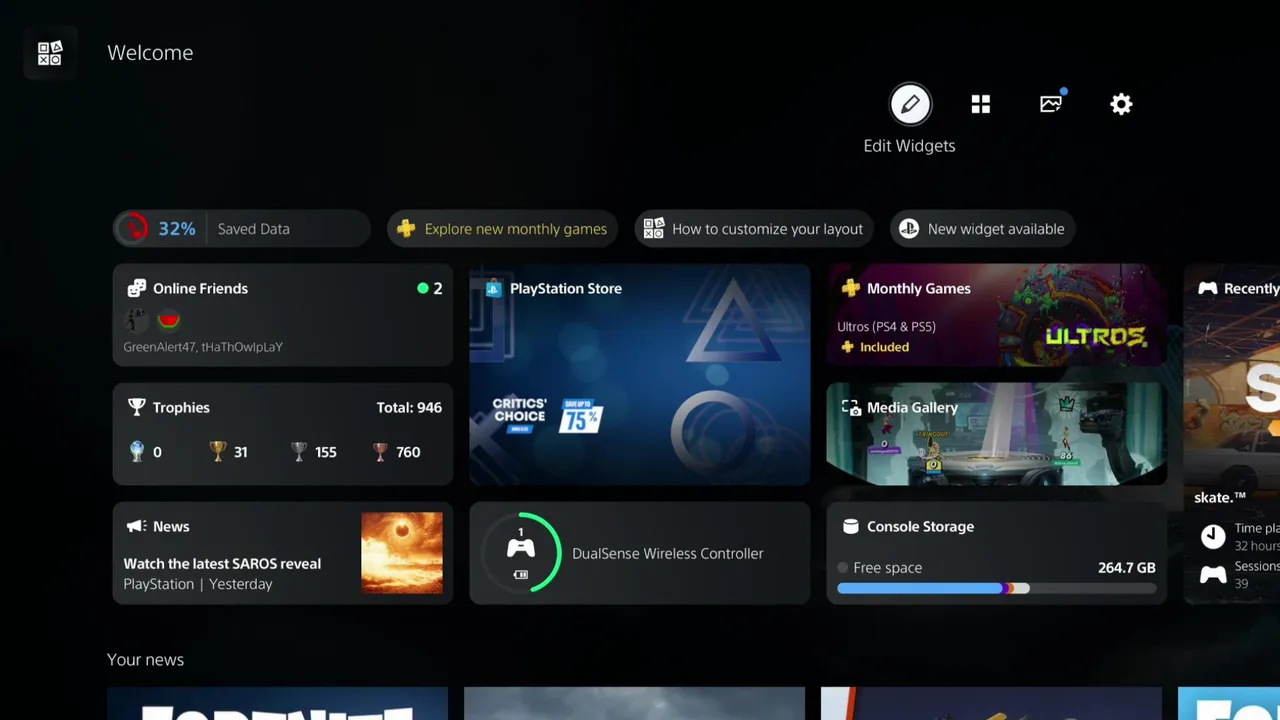Open the News widget megaphone icon

pyautogui.click(x=136, y=526)
